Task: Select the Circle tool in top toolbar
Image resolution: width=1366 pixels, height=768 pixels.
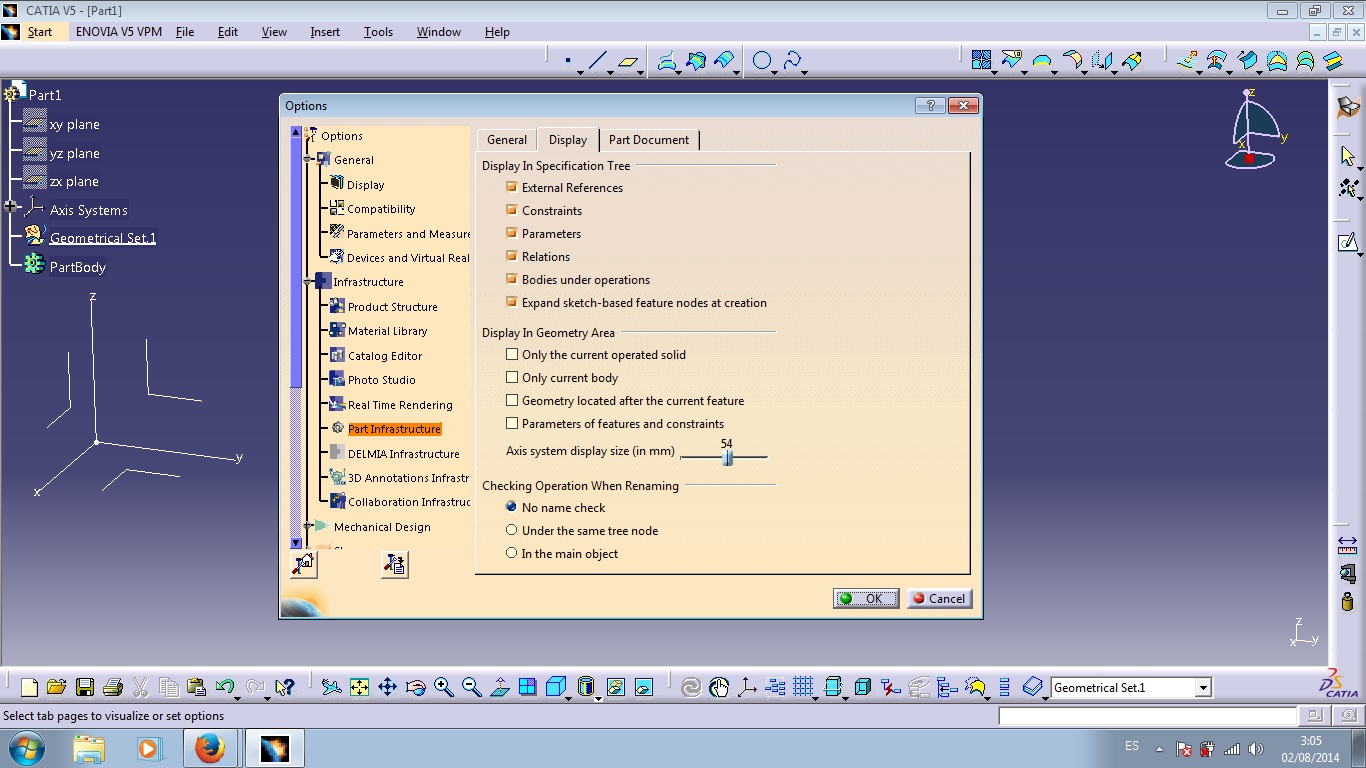Action: [761, 62]
